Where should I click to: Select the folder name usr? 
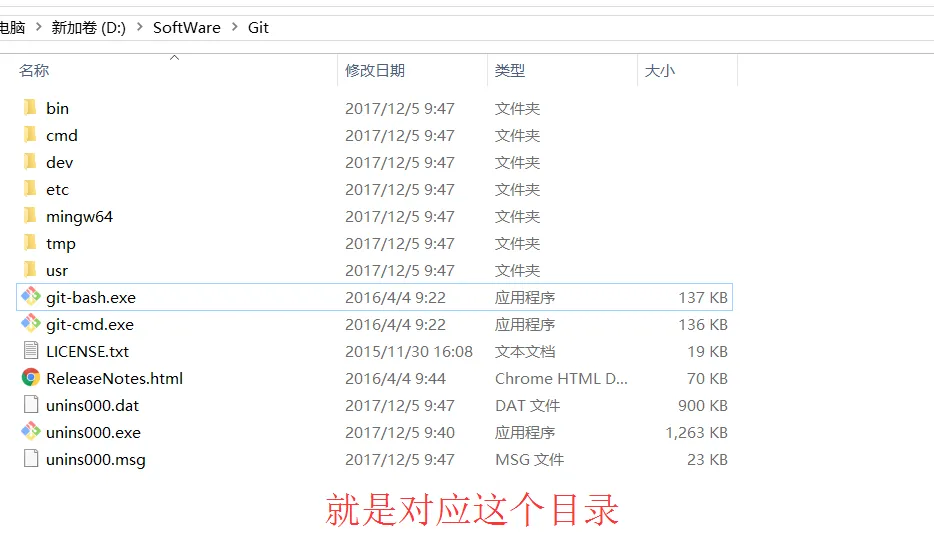coord(57,271)
